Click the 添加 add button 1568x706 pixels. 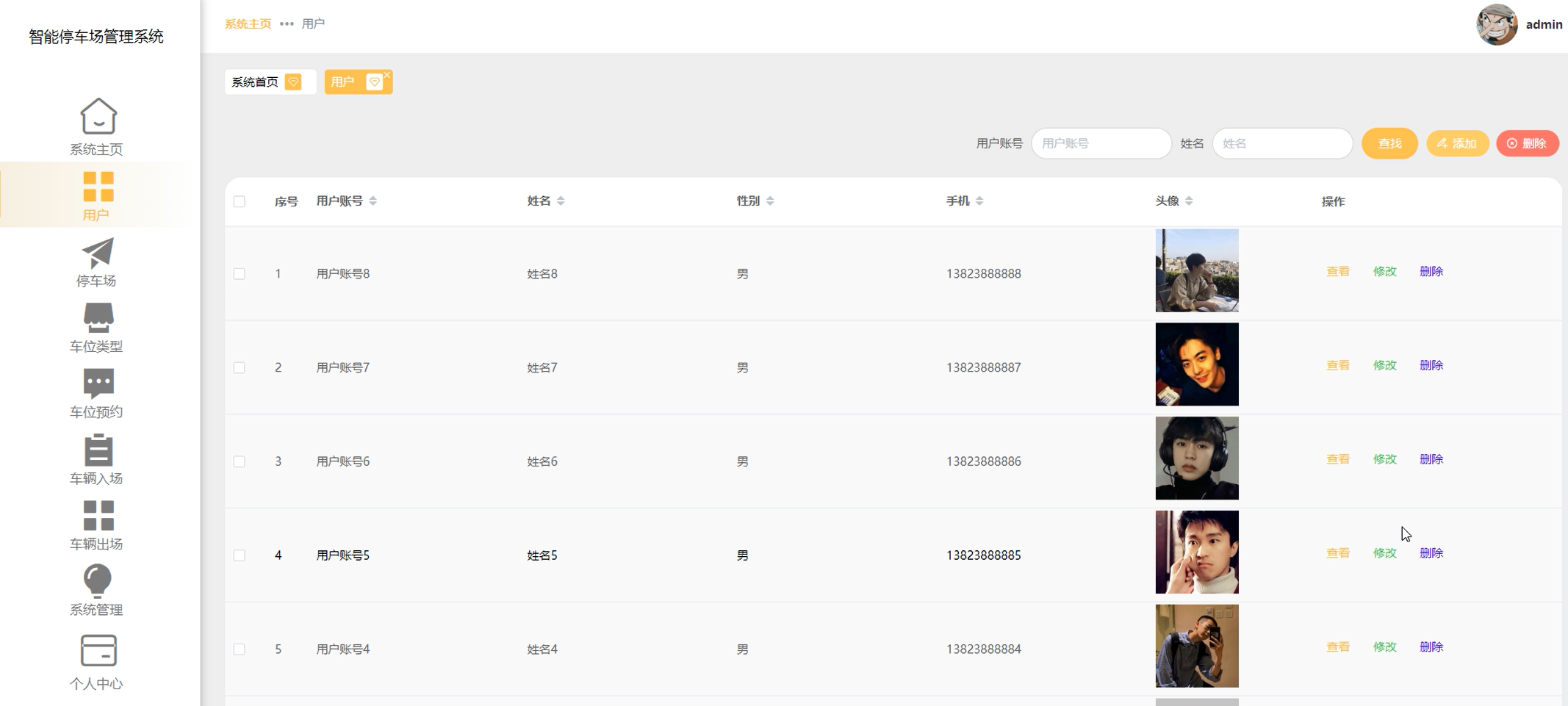[1457, 143]
